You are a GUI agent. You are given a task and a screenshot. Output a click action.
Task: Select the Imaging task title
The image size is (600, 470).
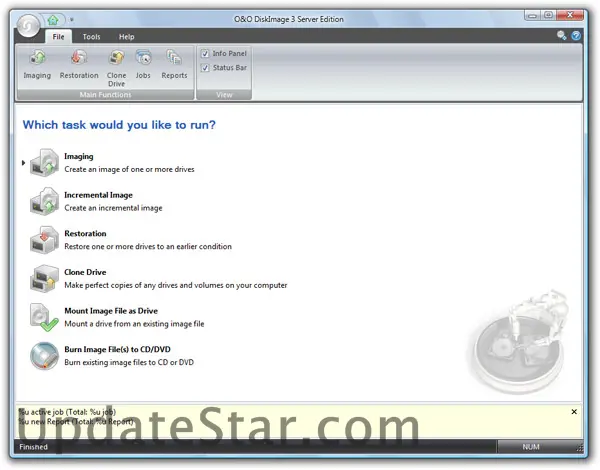coord(79,156)
